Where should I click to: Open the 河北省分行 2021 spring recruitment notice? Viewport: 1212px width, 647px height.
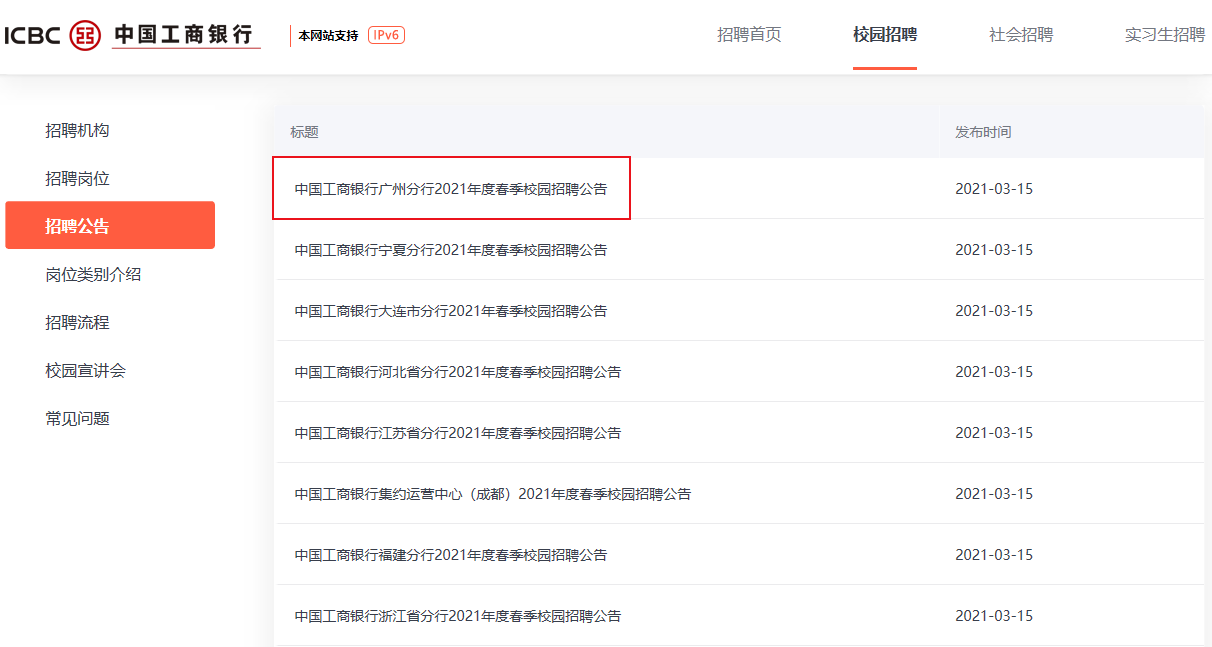coord(457,371)
